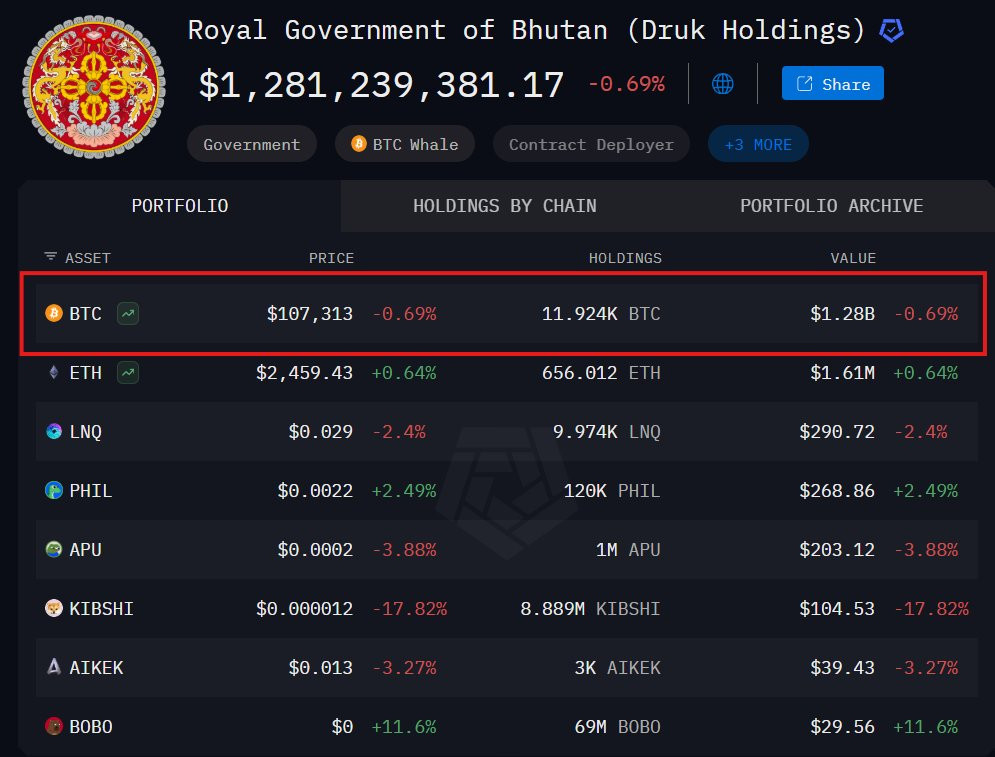
Task: Click the $39.43 AIKEK value
Action: [843, 668]
